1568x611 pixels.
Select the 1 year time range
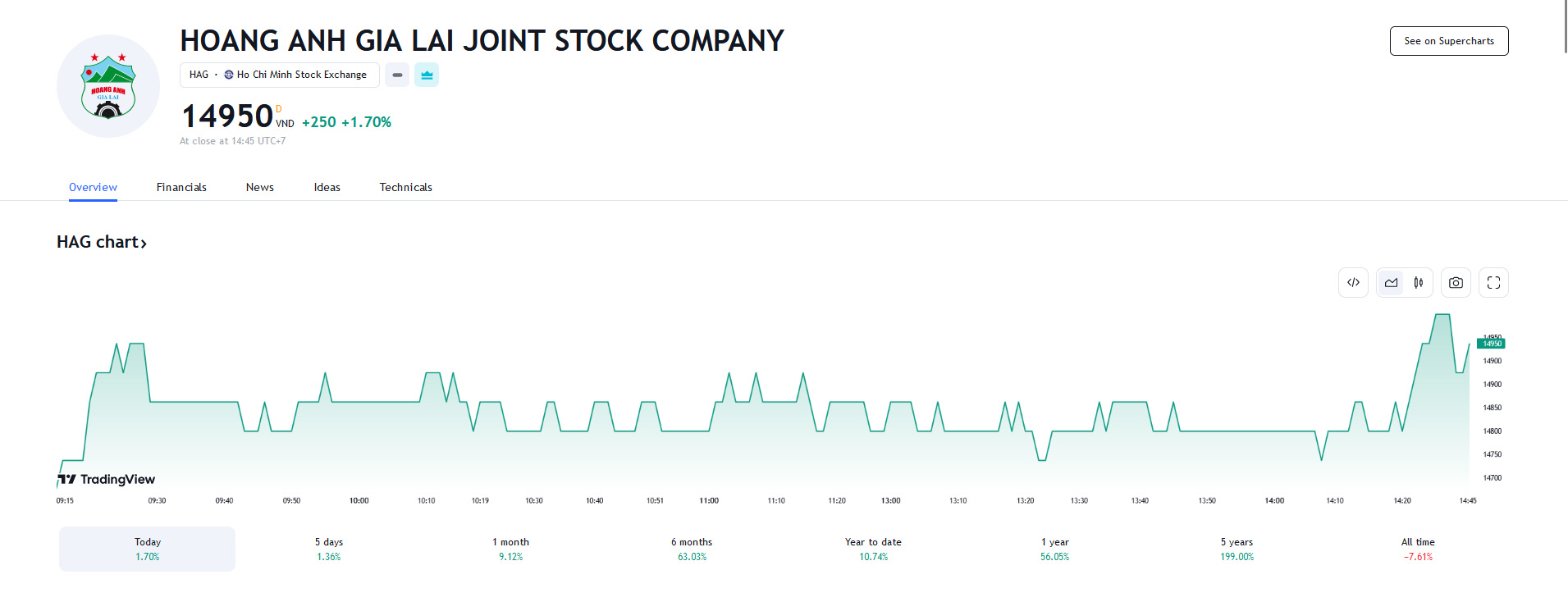click(1054, 549)
